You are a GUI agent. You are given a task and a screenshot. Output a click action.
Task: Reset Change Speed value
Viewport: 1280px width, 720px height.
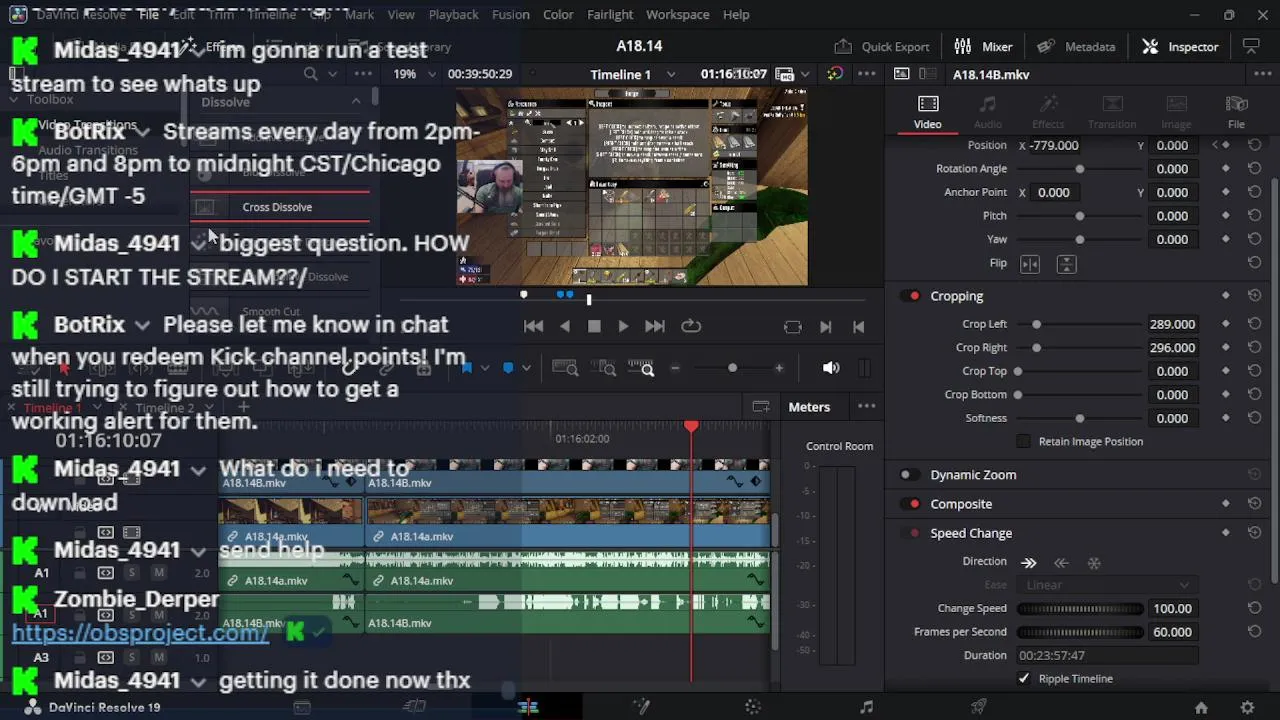tap(1254, 608)
